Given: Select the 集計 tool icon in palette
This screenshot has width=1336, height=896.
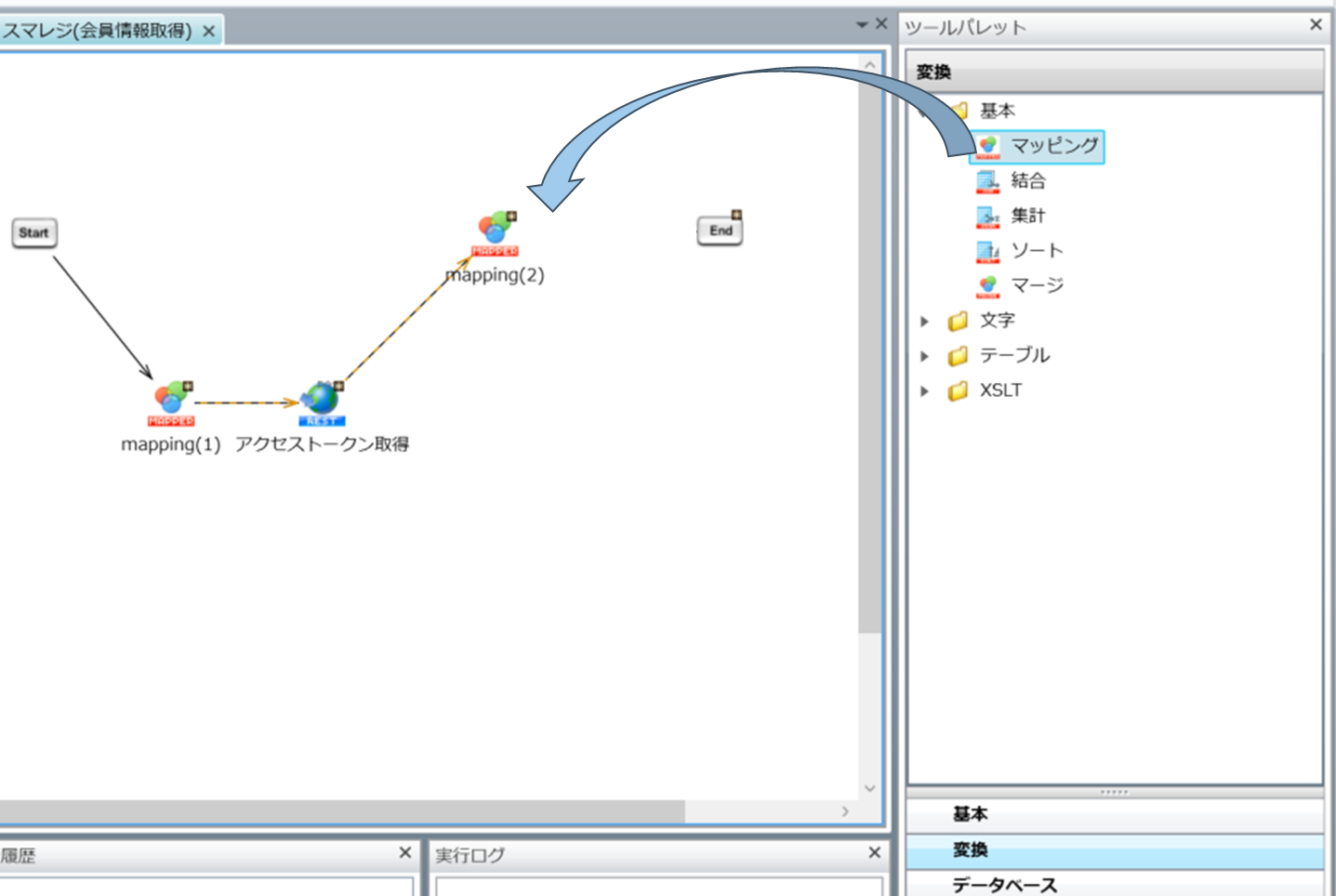Looking at the screenshot, I should click(x=988, y=217).
